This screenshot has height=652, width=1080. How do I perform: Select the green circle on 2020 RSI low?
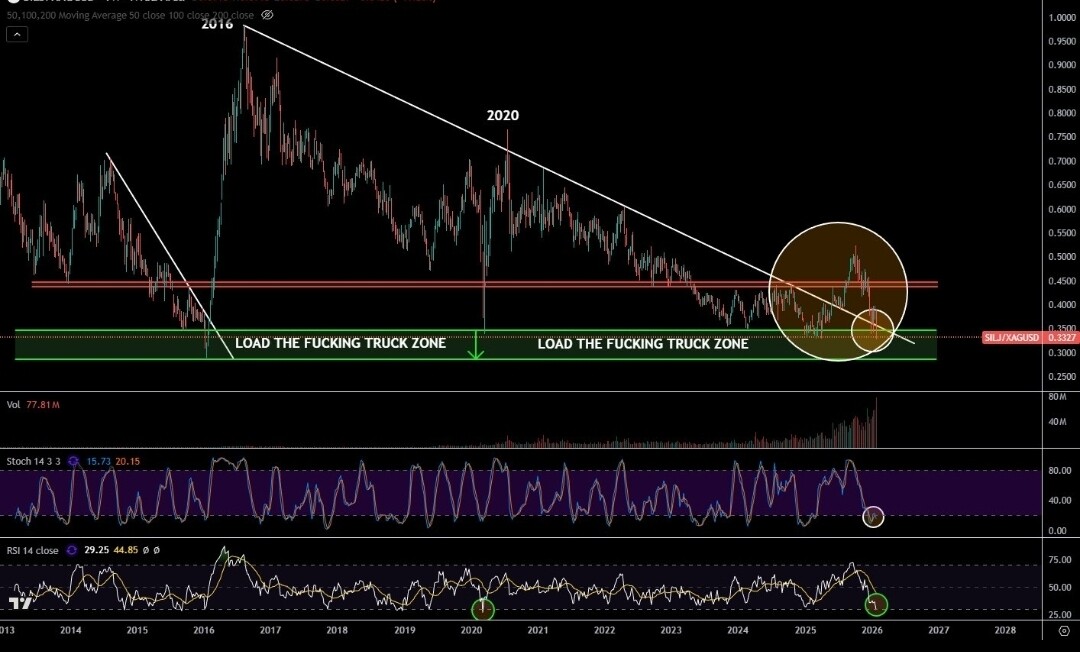(483, 607)
